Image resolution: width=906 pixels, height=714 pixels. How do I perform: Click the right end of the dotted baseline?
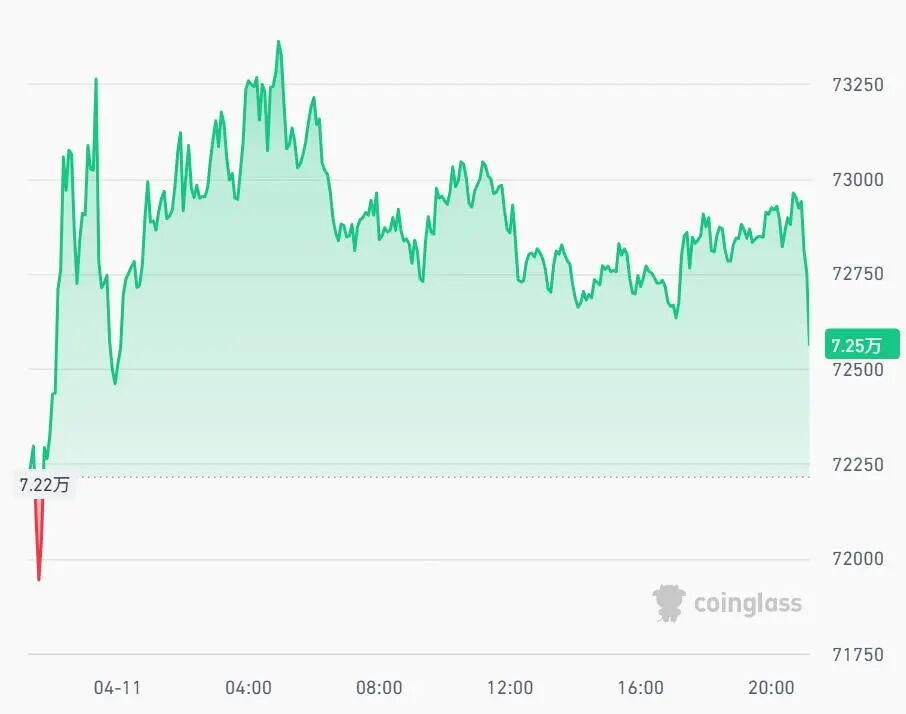coord(807,477)
